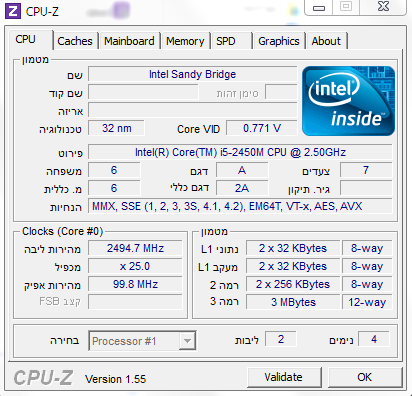Click the OK button

365,377
